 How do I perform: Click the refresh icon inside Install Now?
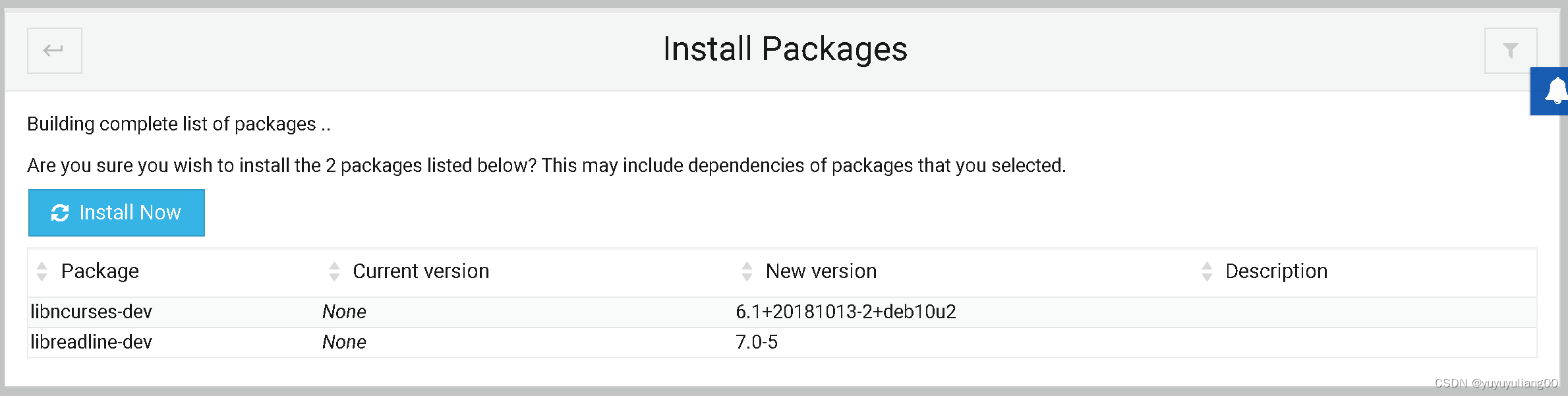60,212
